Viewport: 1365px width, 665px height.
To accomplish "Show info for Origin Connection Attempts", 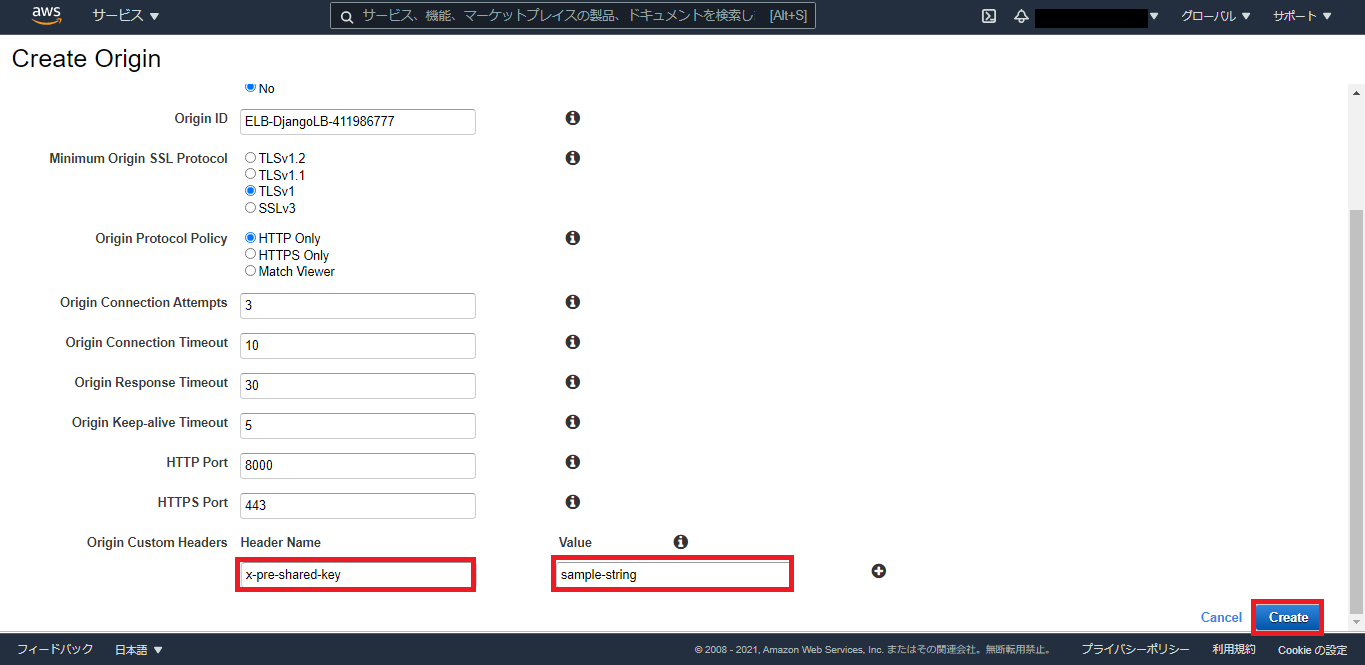I will coord(573,302).
